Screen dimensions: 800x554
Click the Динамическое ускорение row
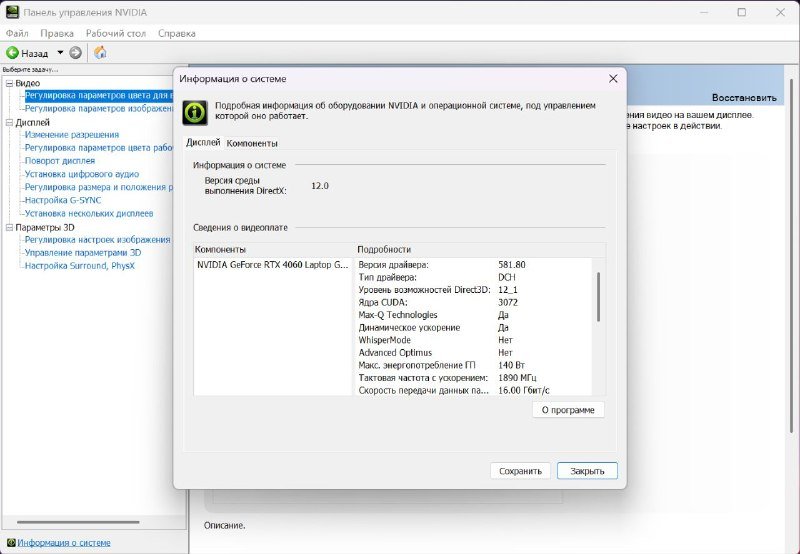[x=474, y=328]
